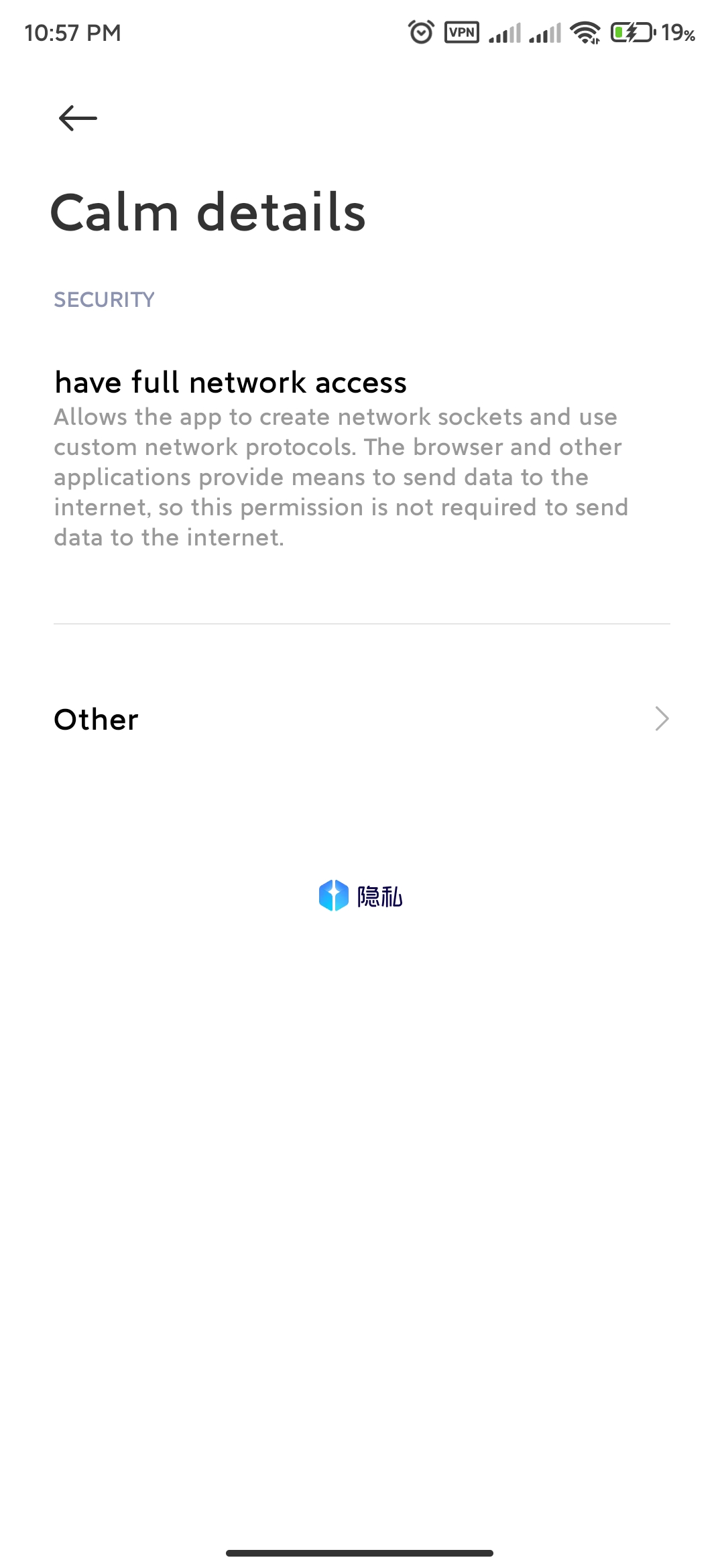This screenshot has width=724, height=1568.
Task: Tap the 10:57 PM clock
Action: click(72, 33)
